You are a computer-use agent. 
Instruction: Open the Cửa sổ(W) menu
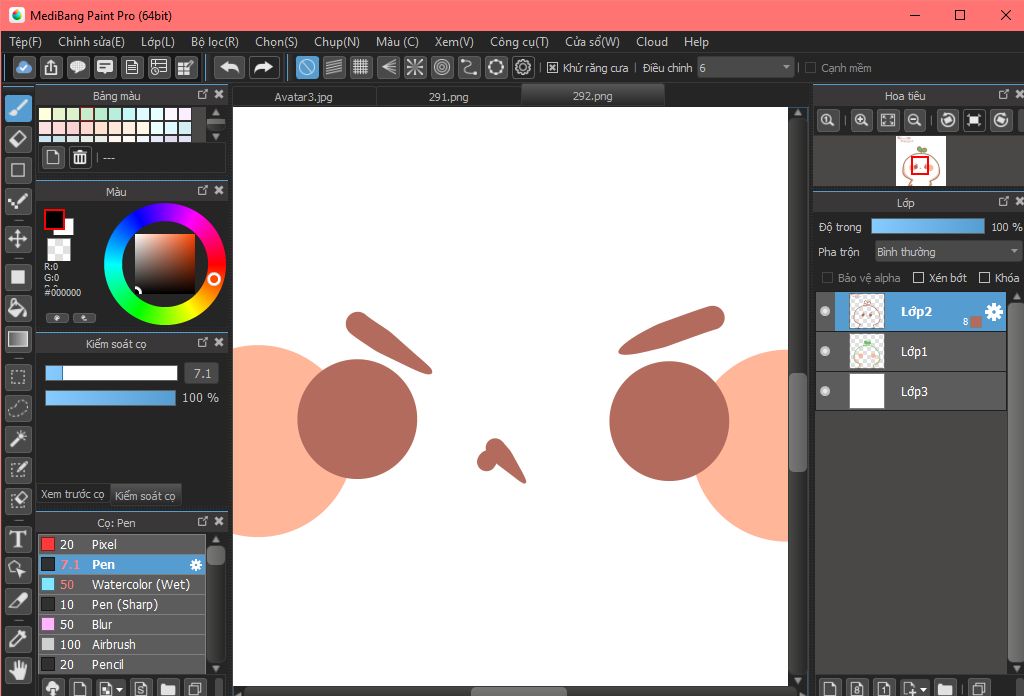592,42
